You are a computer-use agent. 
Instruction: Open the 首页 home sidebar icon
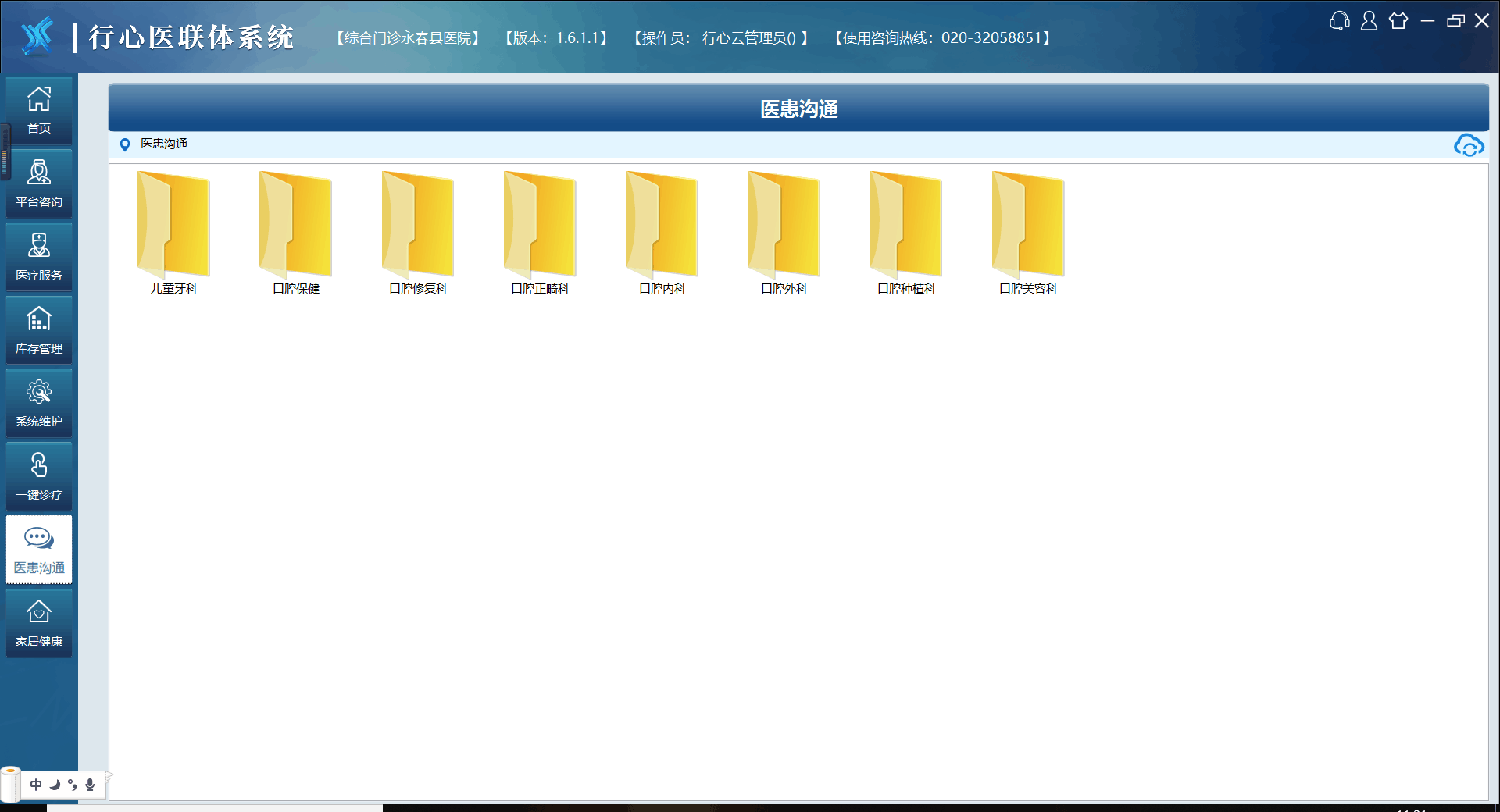point(39,109)
